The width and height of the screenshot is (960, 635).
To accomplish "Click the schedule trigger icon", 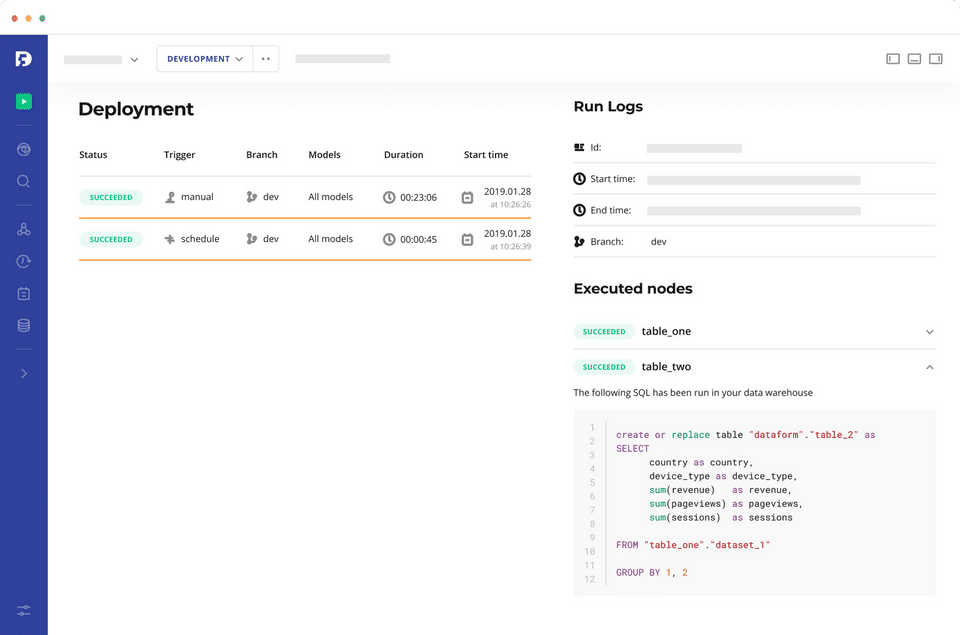I will coord(170,239).
